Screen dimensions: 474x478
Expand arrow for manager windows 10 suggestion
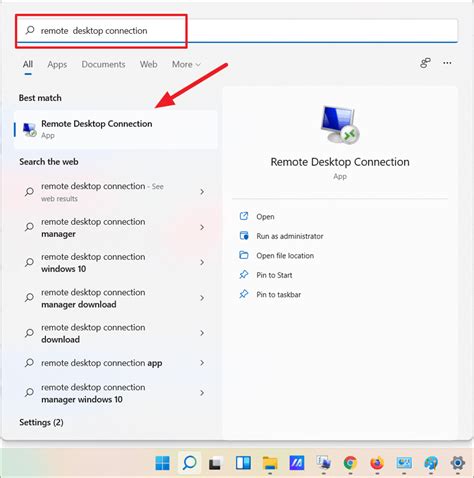[x=202, y=393]
